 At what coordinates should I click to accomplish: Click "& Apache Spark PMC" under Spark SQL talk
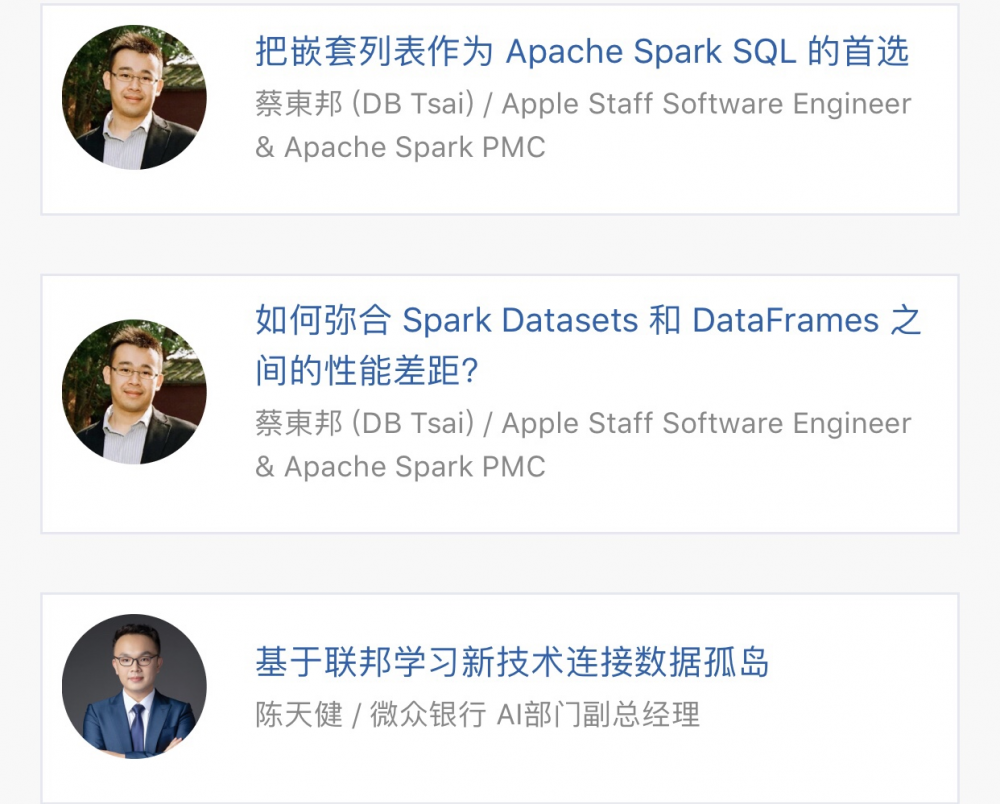tap(400, 147)
